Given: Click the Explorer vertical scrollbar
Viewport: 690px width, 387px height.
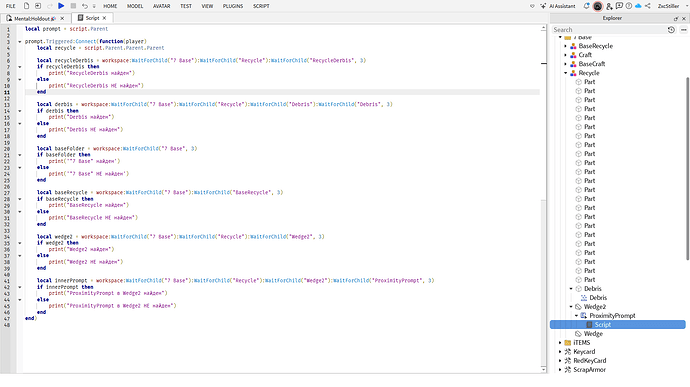Looking at the screenshot, I should pyautogui.click(x=687, y=169).
